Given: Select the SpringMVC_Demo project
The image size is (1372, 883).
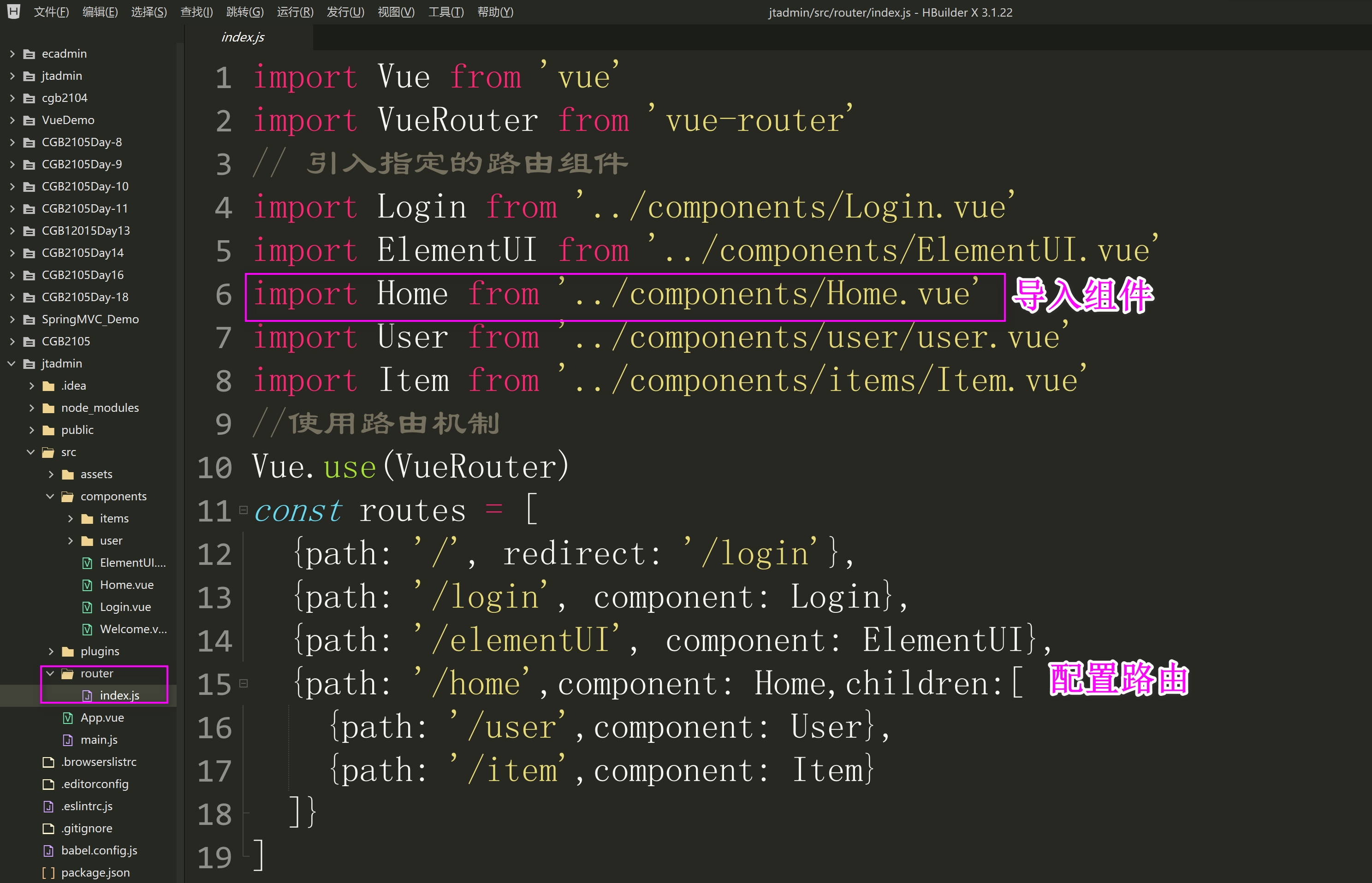Looking at the screenshot, I should pos(90,320).
